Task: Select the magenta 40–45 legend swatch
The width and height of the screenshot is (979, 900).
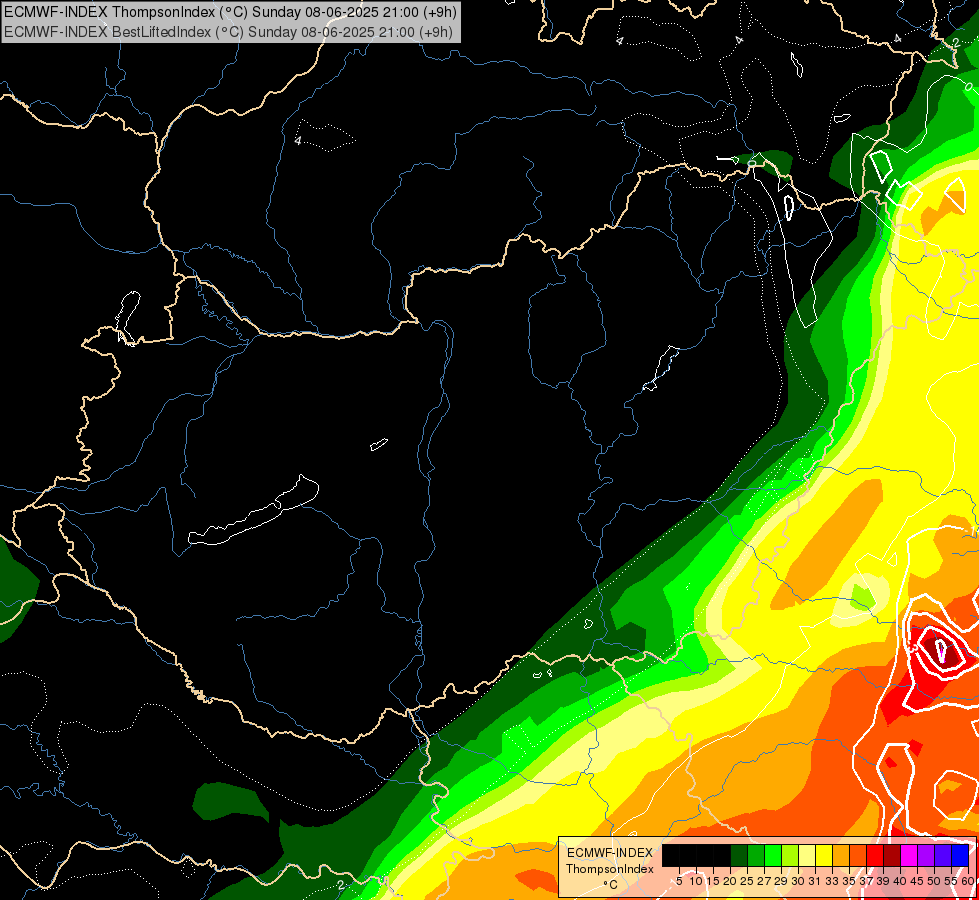Action: (x=909, y=855)
